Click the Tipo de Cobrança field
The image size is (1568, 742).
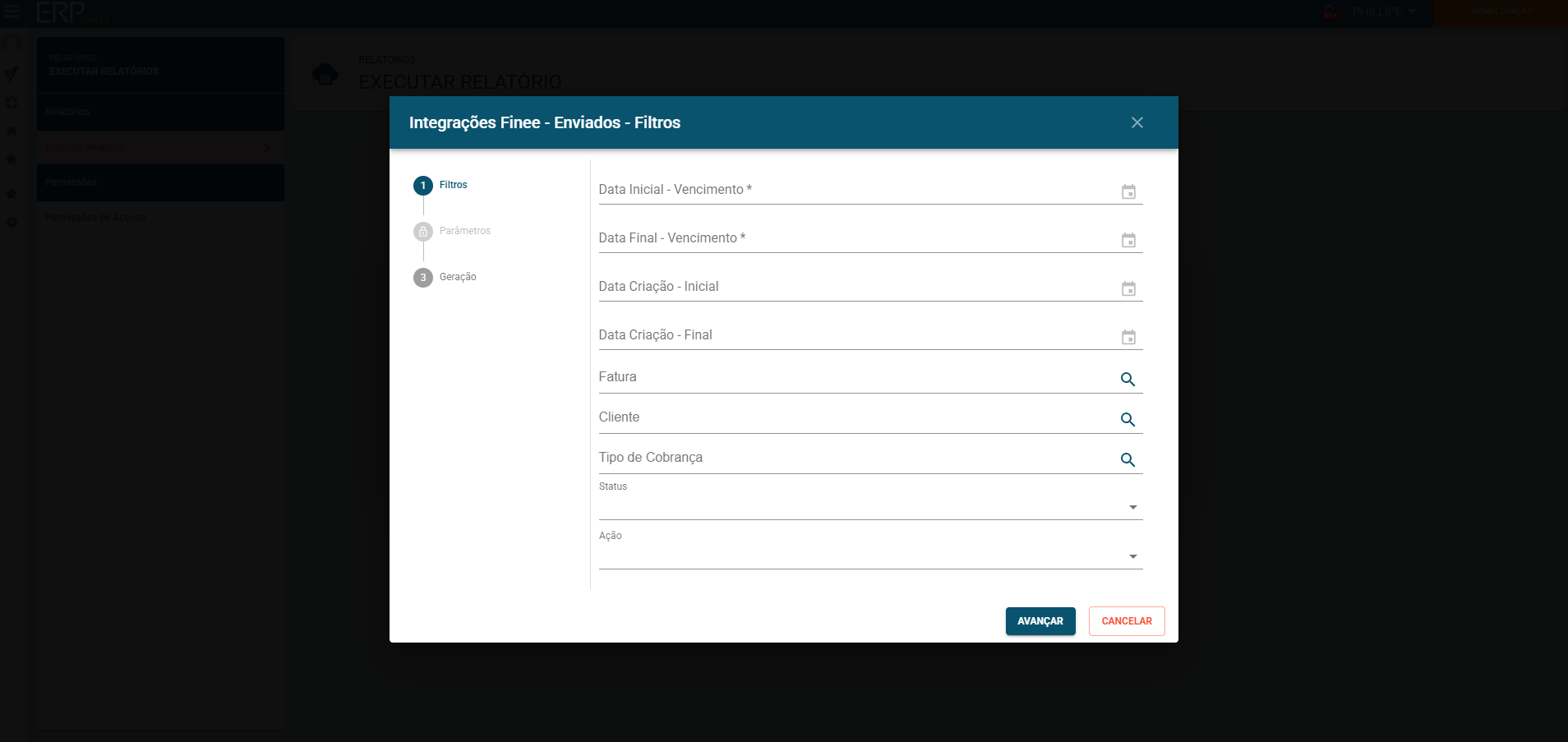tap(855, 458)
